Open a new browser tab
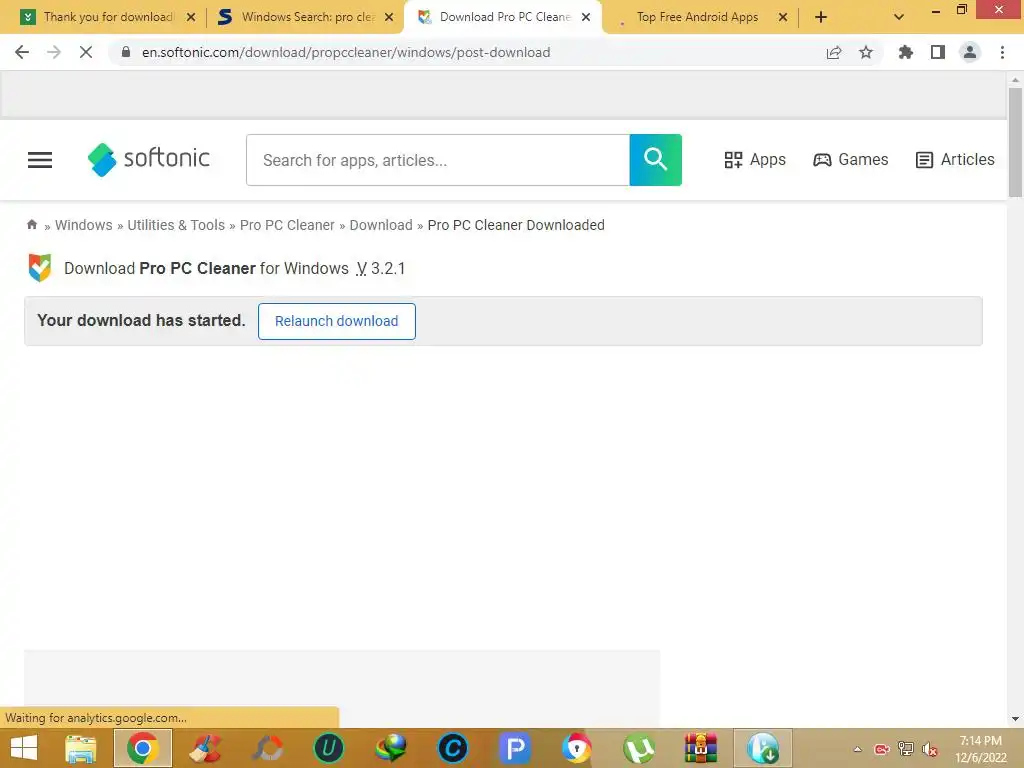 821,18
